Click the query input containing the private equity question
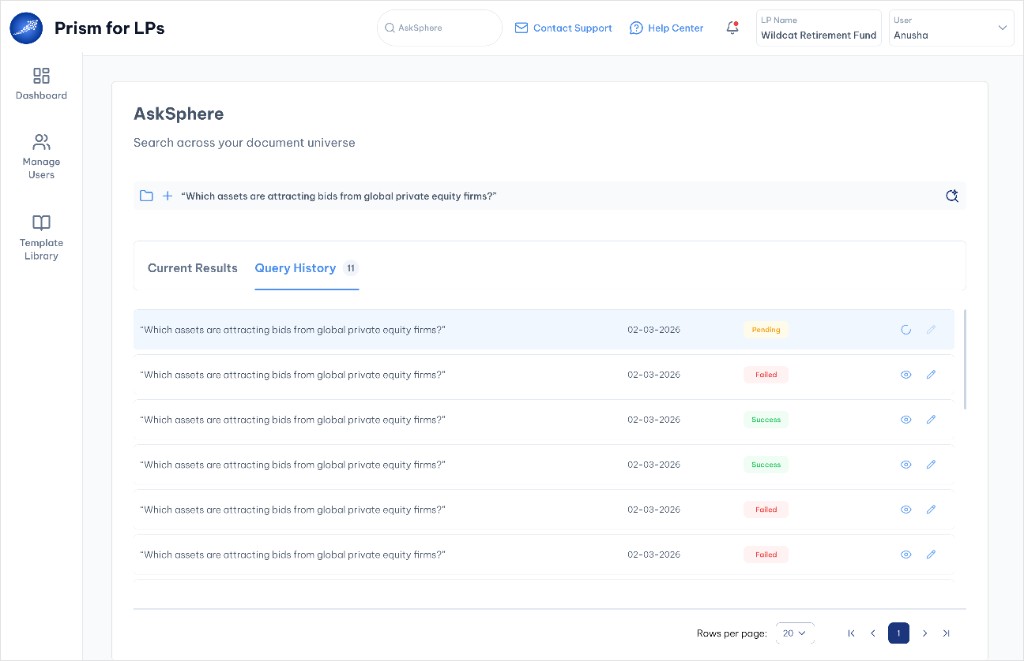The height and width of the screenshot is (661, 1024). coord(549,196)
